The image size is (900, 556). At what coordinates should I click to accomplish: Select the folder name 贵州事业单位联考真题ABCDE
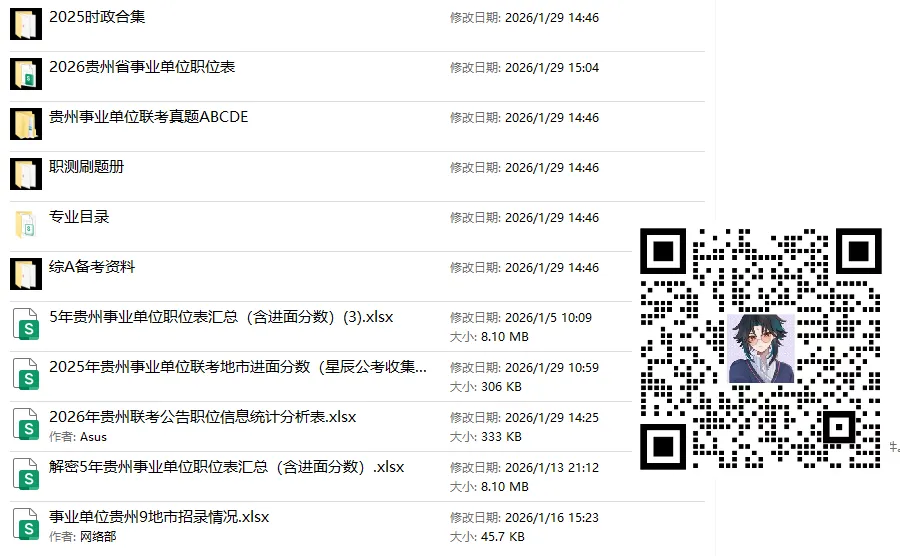[x=149, y=116]
